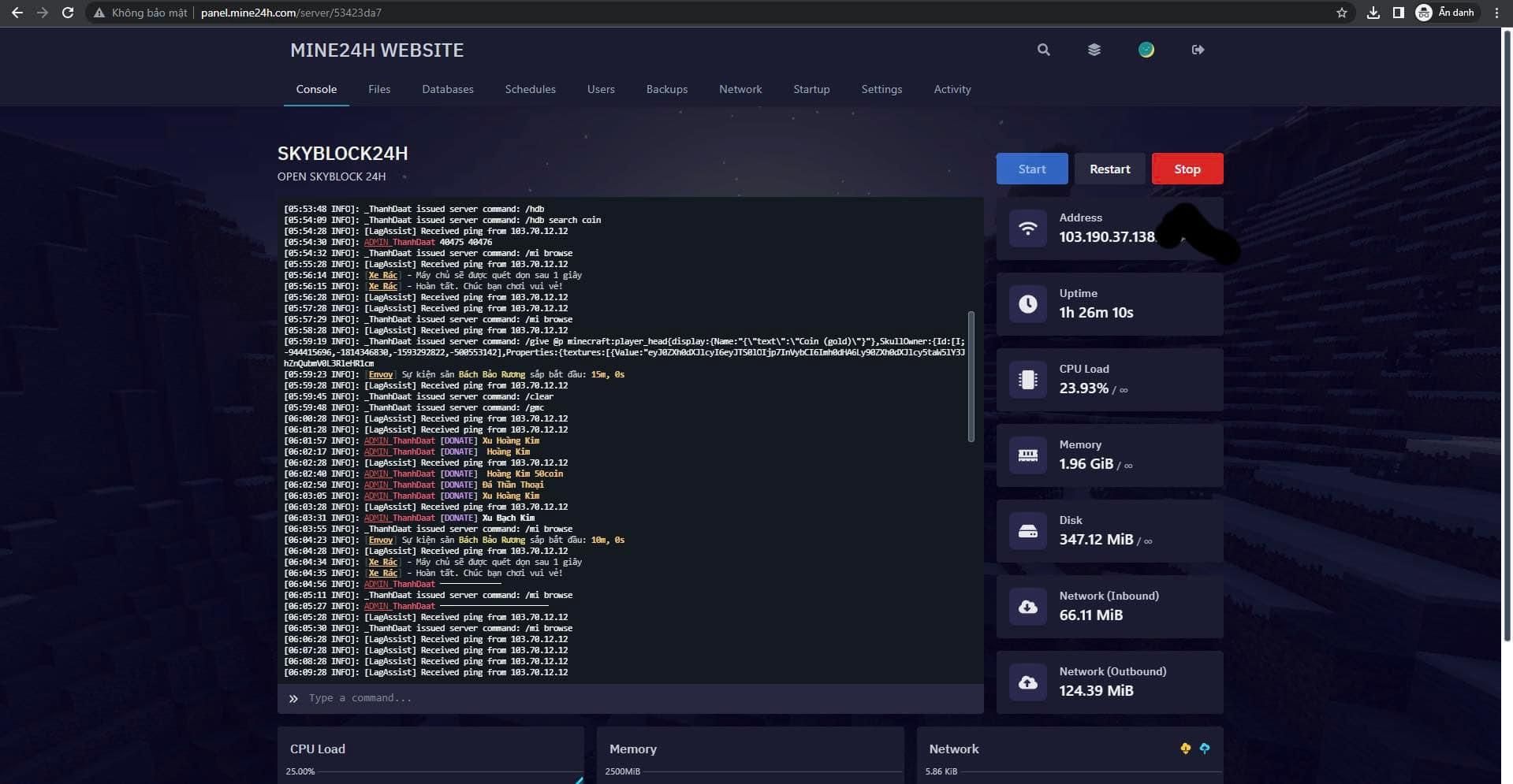Click the inbound value 66.11 MiB

(x=1090, y=615)
